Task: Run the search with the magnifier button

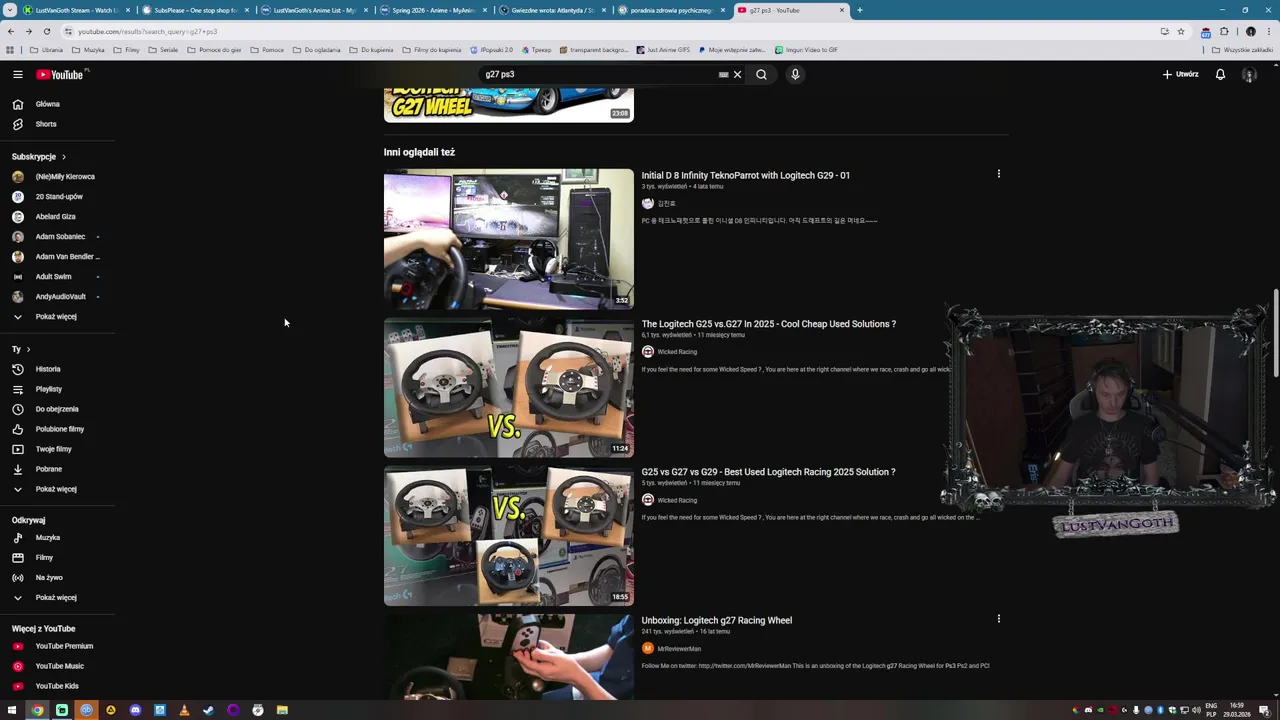Action: tap(761, 74)
